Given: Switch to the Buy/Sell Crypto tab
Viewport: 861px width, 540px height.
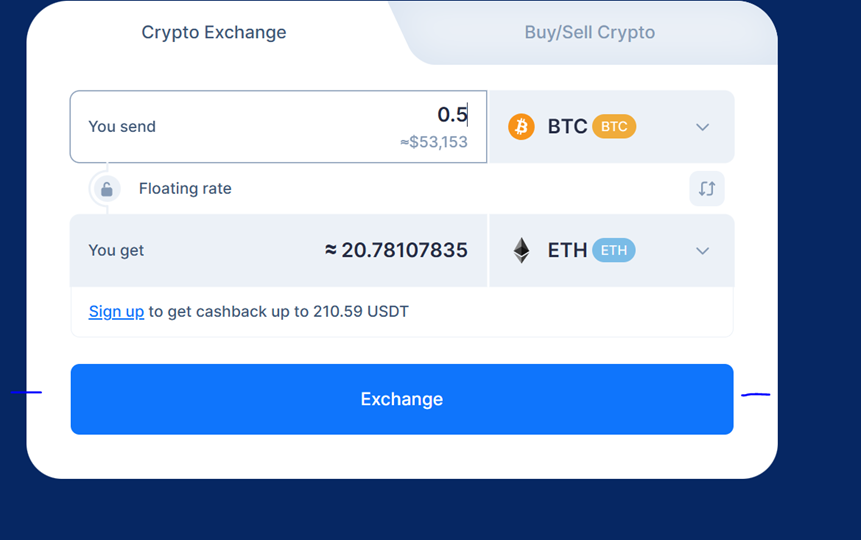Looking at the screenshot, I should tap(590, 32).
